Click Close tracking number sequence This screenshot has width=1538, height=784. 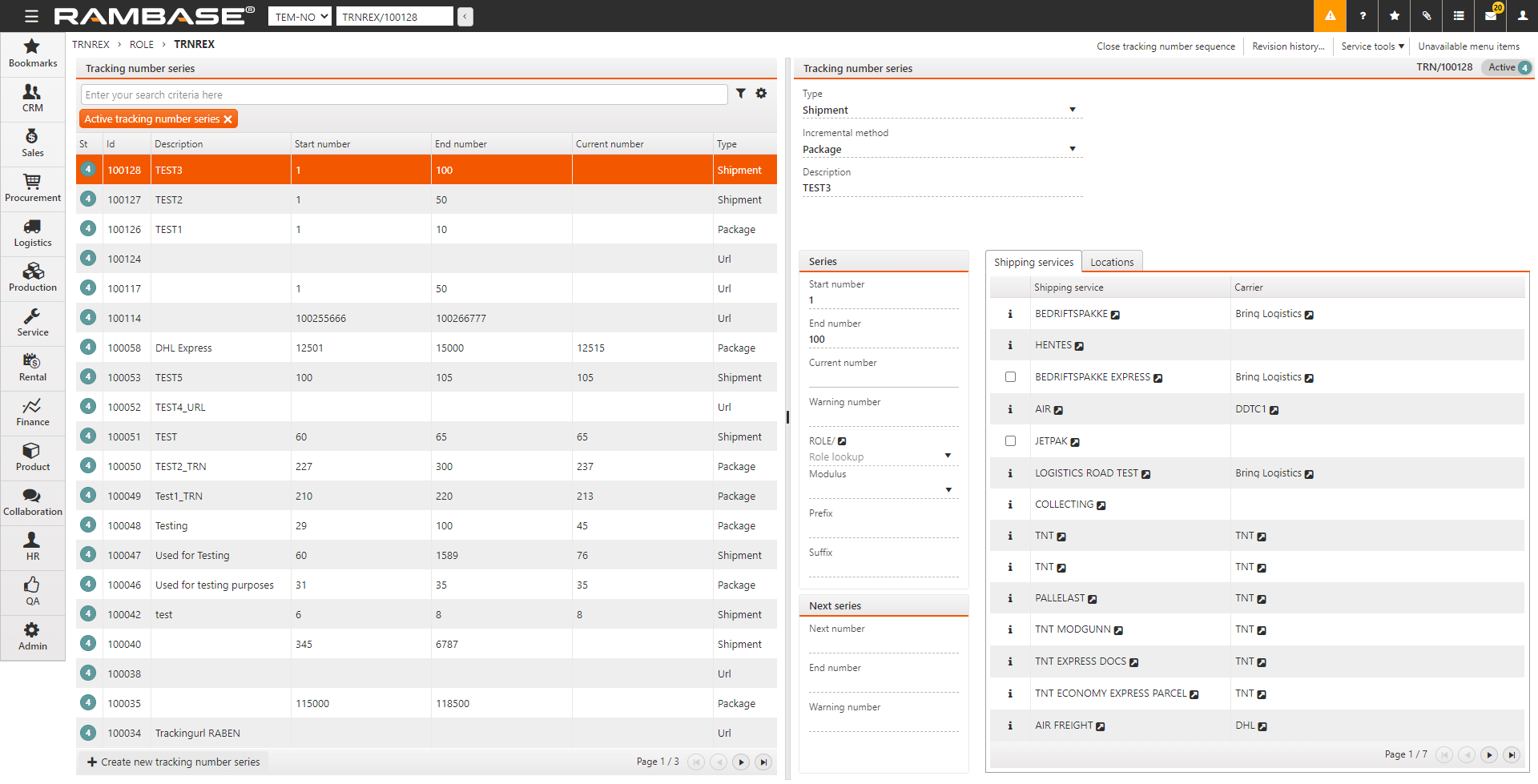pos(1166,46)
